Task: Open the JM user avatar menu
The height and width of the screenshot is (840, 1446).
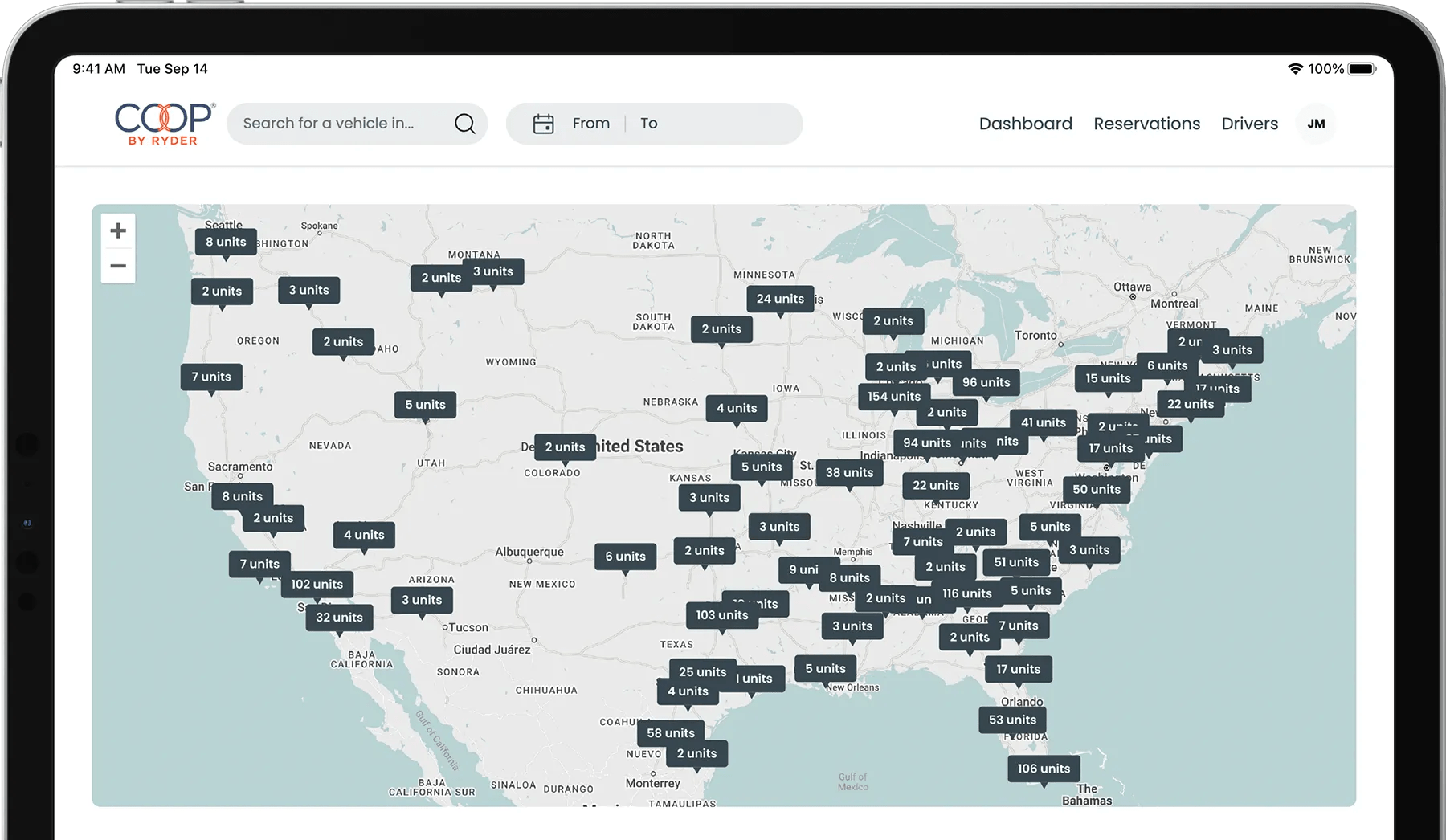Action: coord(1316,124)
